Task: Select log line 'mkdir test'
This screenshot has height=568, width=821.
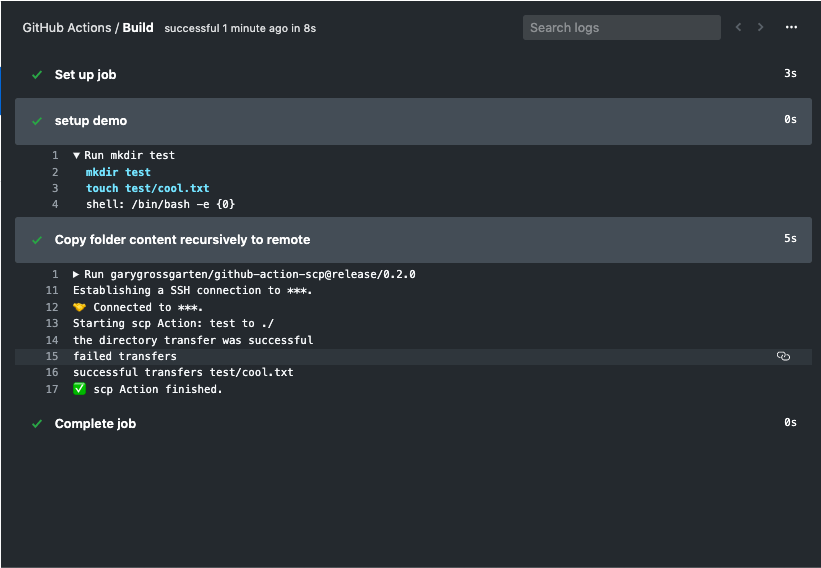Action: (118, 172)
